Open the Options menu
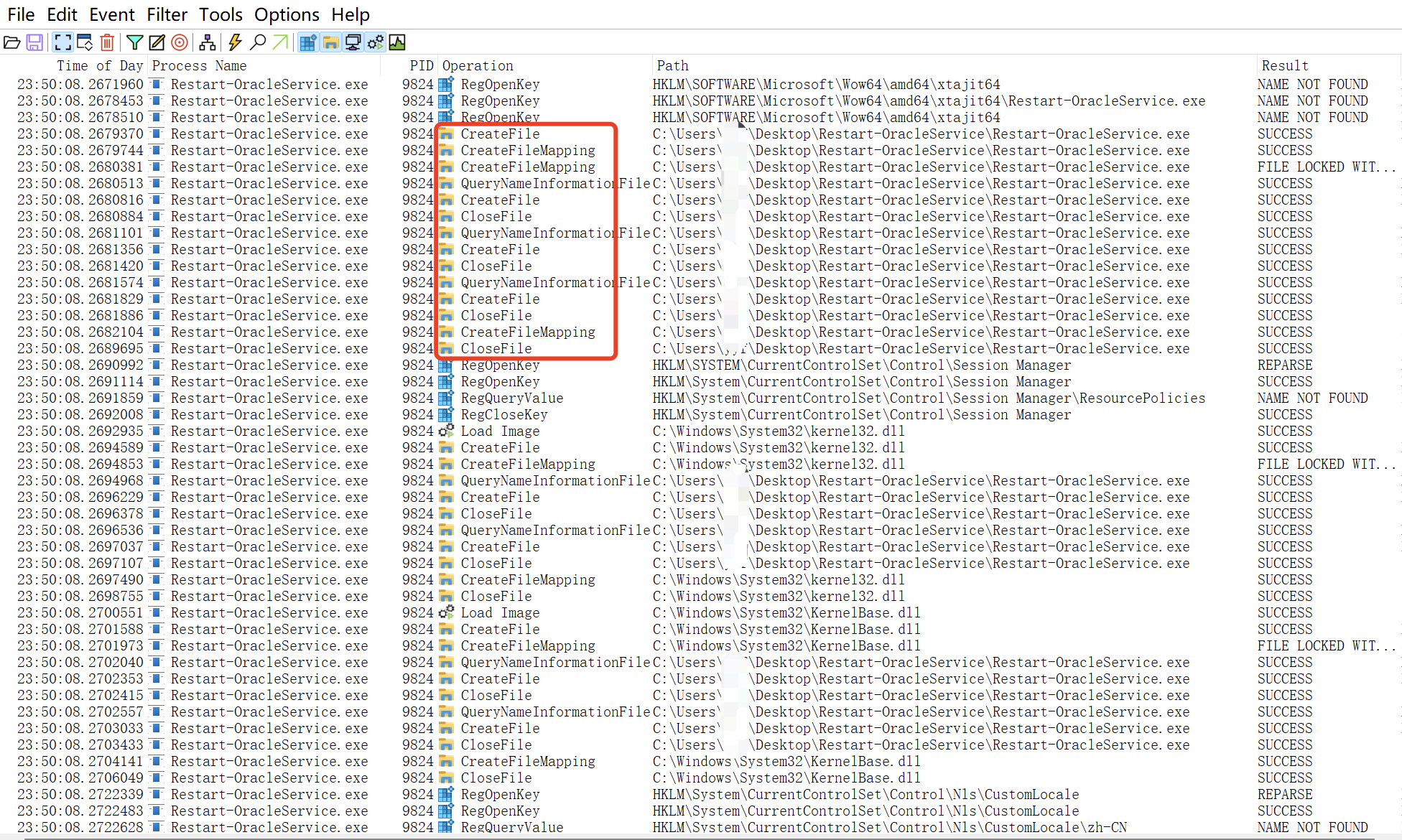This screenshot has height=840, width=1402. 287,14
